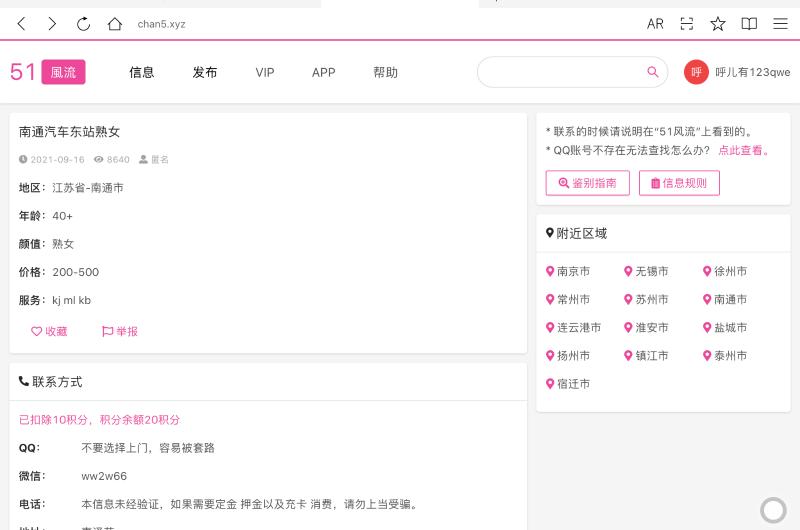The image size is (800, 530).
Task: Reload the page with refresh icon
Action: tap(83, 24)
